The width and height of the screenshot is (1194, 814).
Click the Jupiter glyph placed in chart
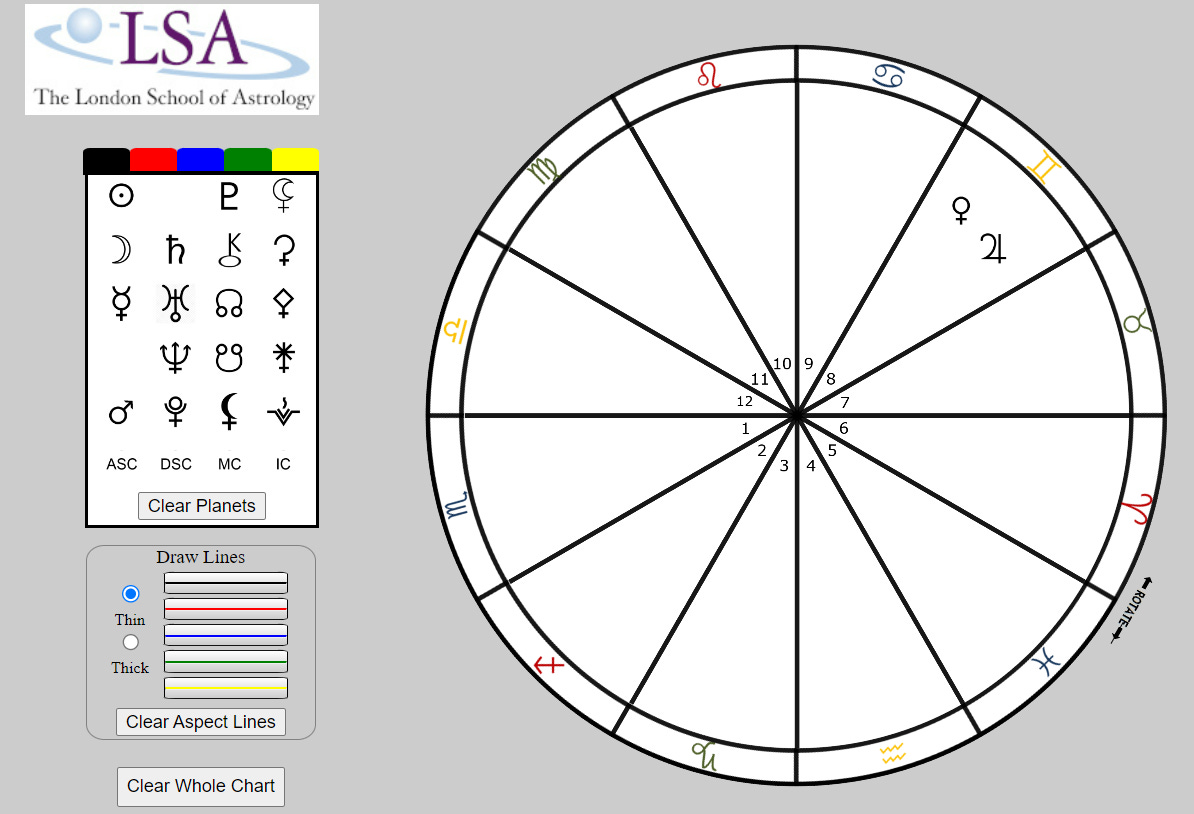tap(993, 248)
